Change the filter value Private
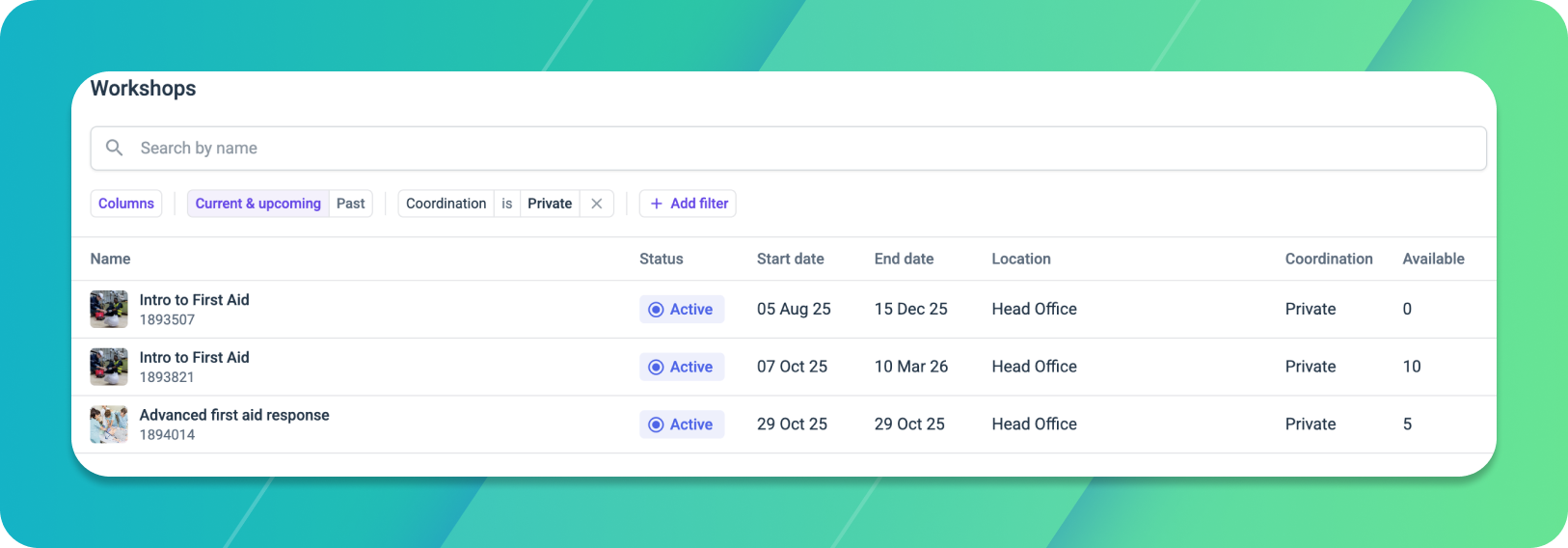The image size is (1568, 548). pos(550,204)
